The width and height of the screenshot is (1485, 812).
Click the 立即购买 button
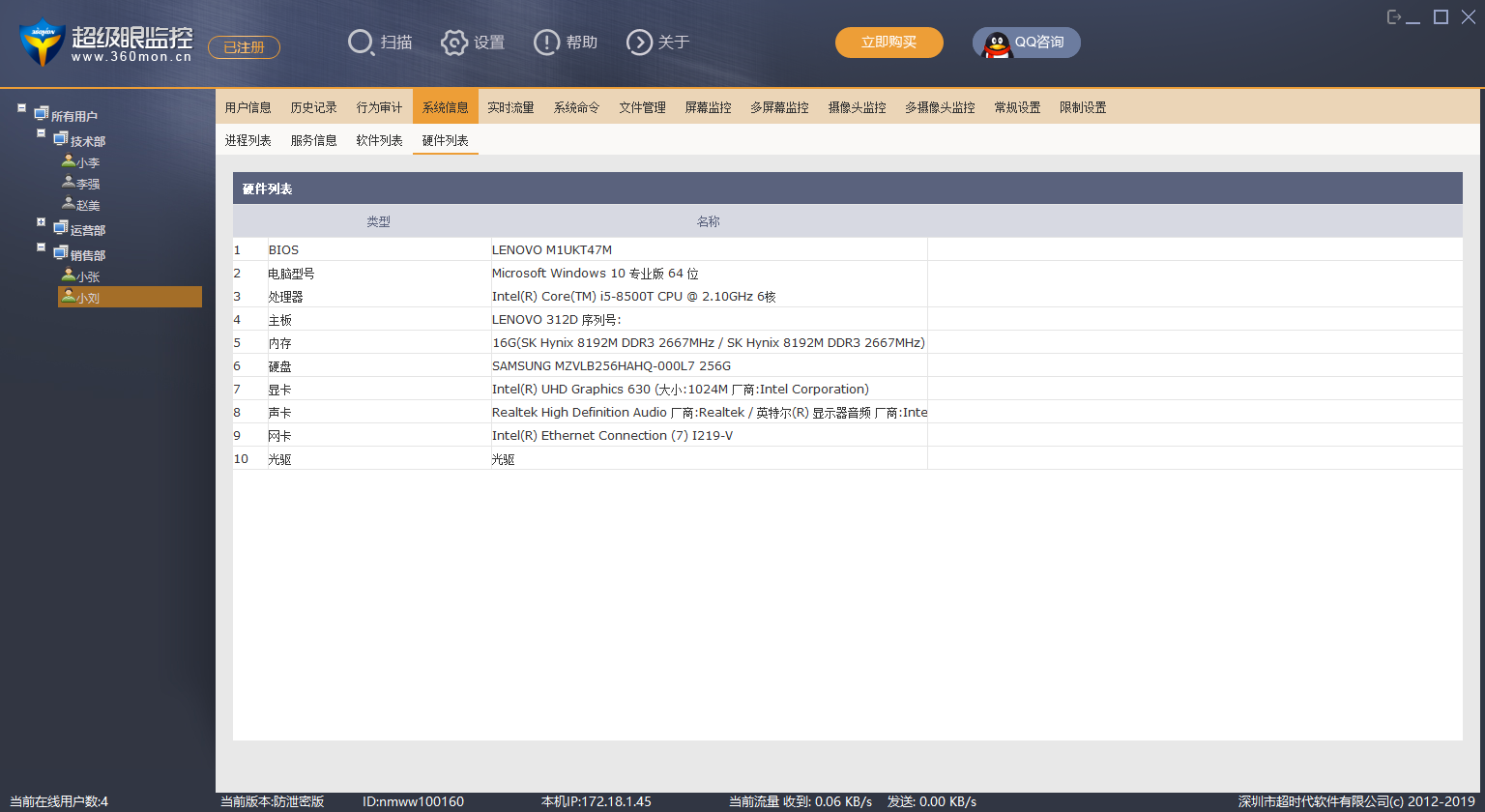[888, 43]
